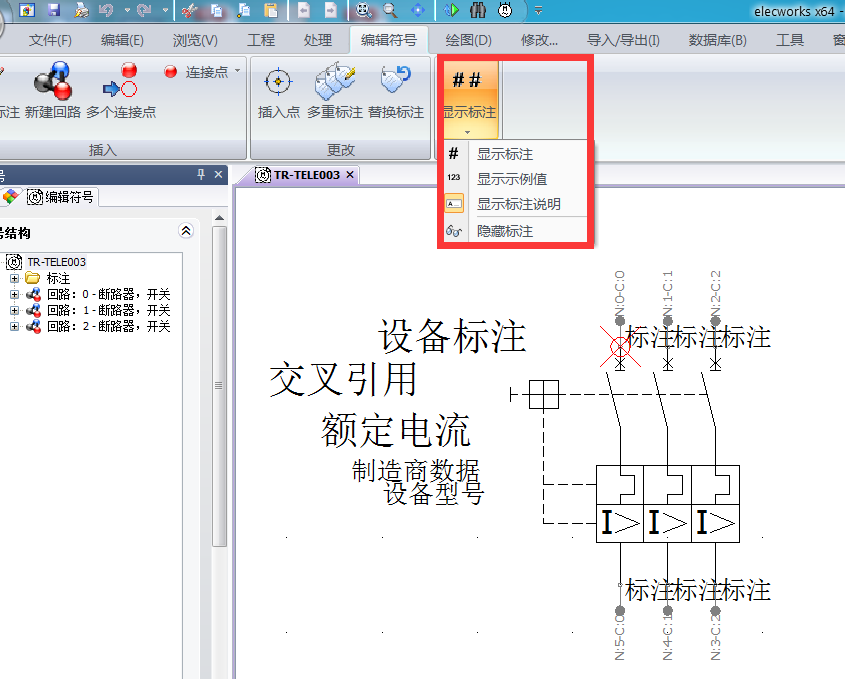This screenshot has height=679, width=845.
Task: Select 显示示例值 menu entry
Action: (511, 179)
